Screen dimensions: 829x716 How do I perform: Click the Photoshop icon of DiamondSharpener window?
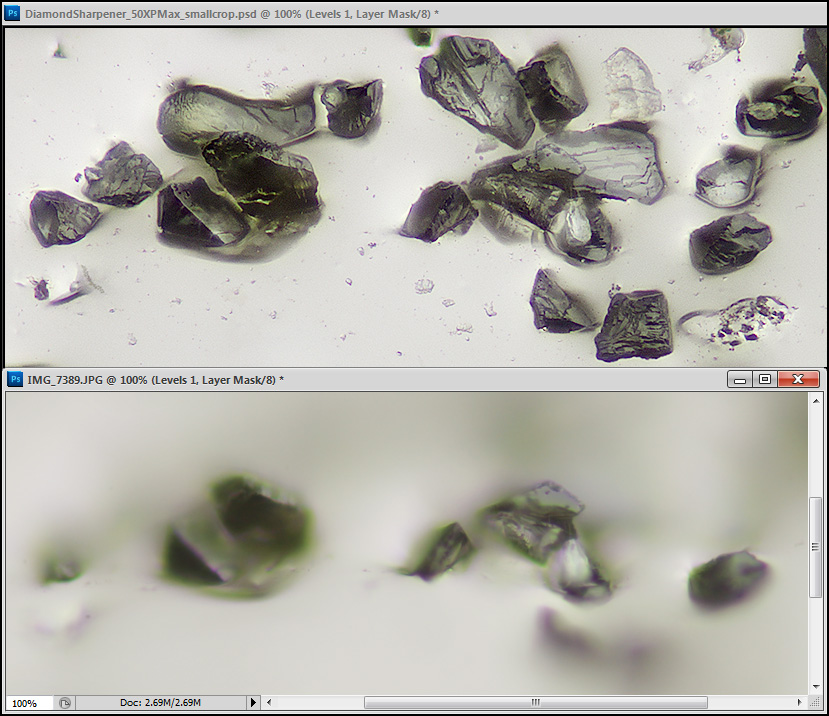tap(13, 13)
